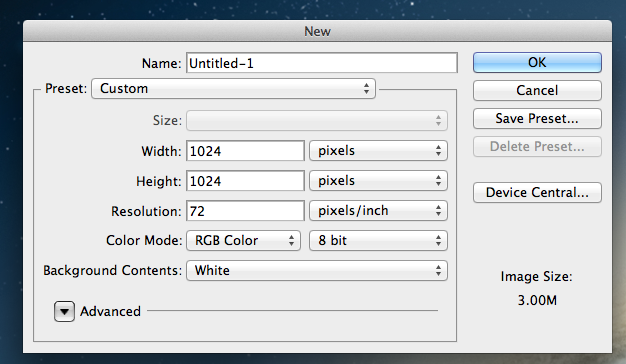This screenshot has height=364, width=626.
Task: Click the Name field containing Untitled-1
Action: coord(321,63)
